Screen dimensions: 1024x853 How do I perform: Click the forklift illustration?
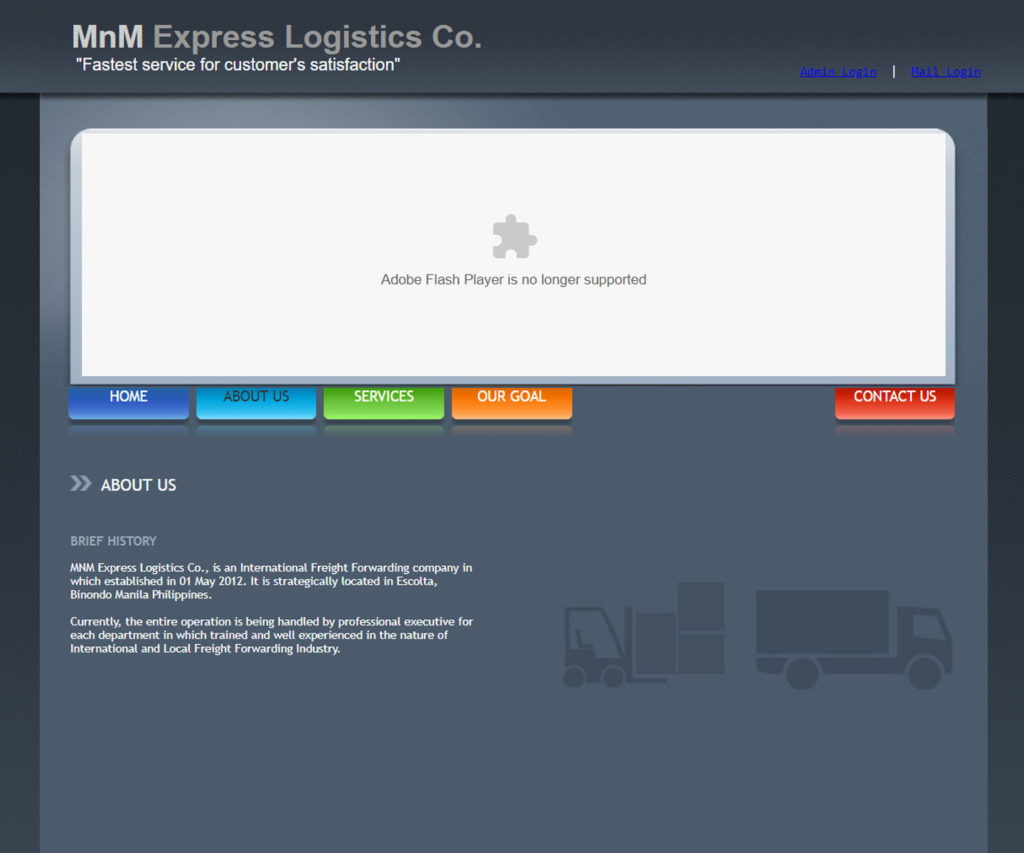click(644, 634)
